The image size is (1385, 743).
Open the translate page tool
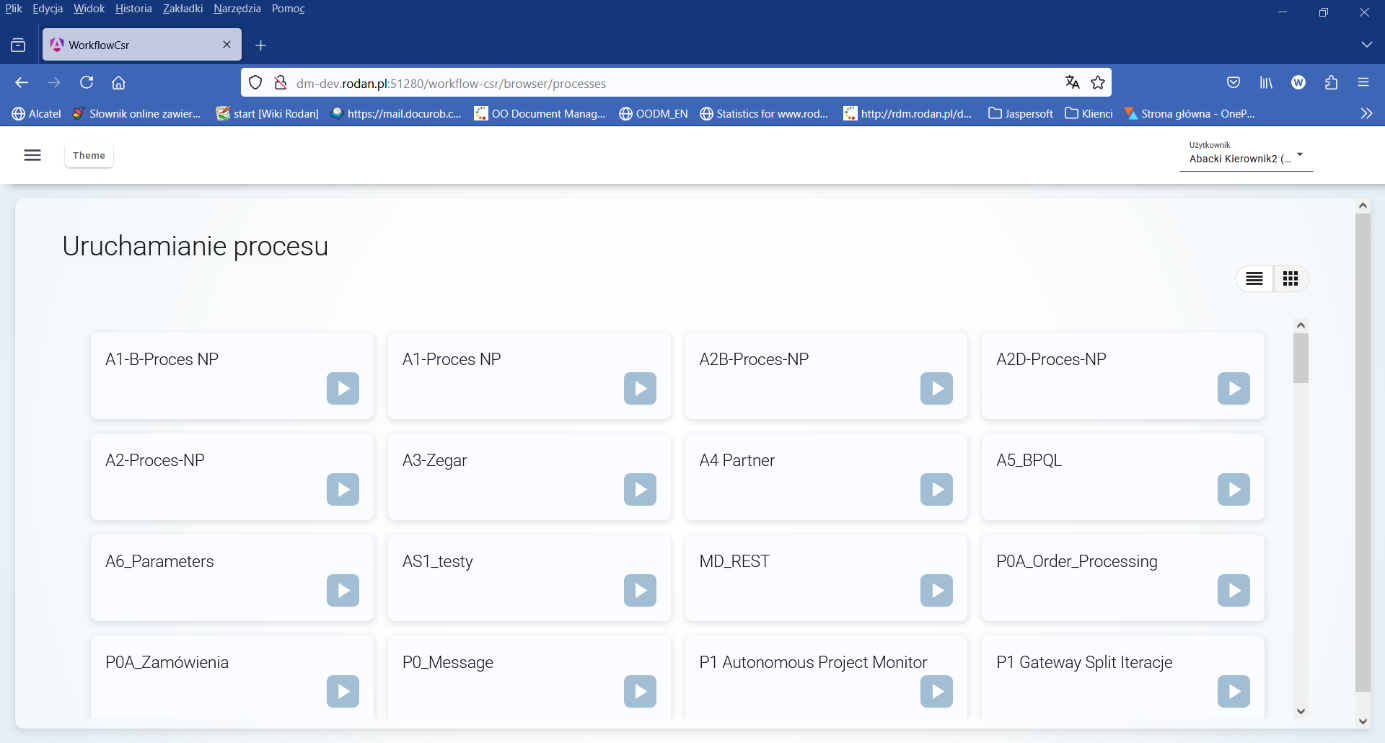(x=1073, y=83)
